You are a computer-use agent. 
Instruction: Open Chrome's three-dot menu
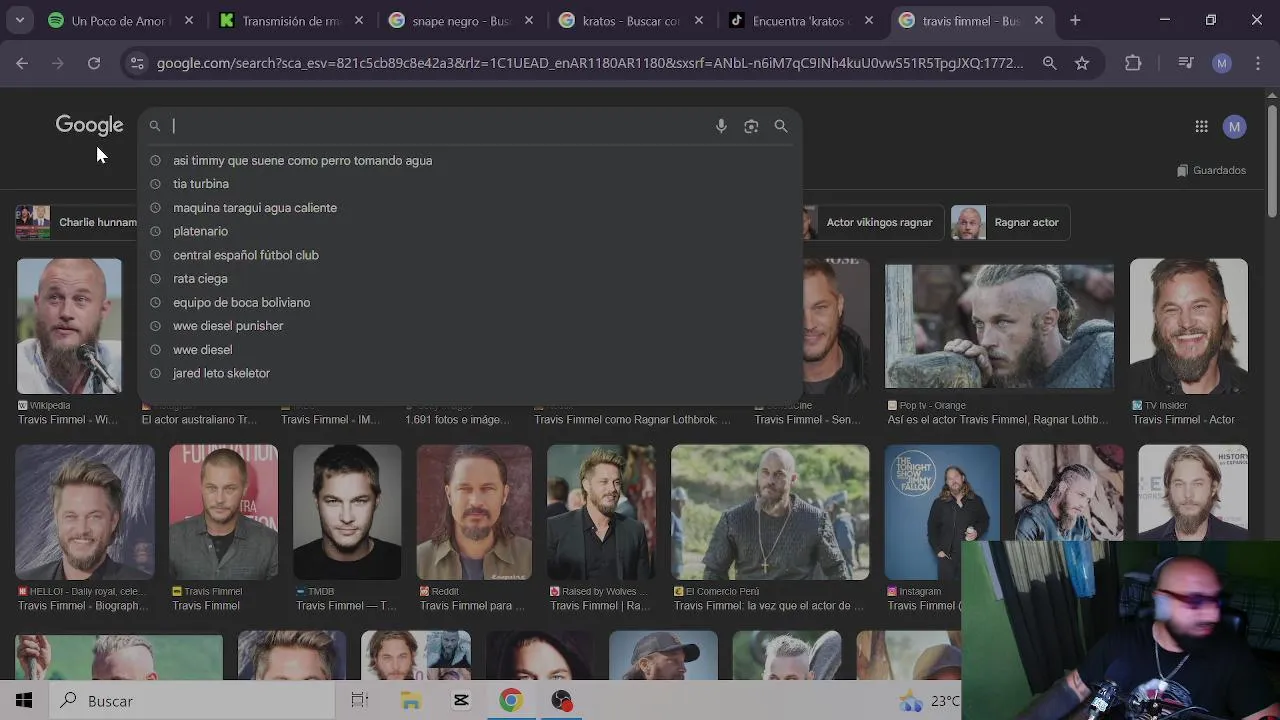(1258, 63)
